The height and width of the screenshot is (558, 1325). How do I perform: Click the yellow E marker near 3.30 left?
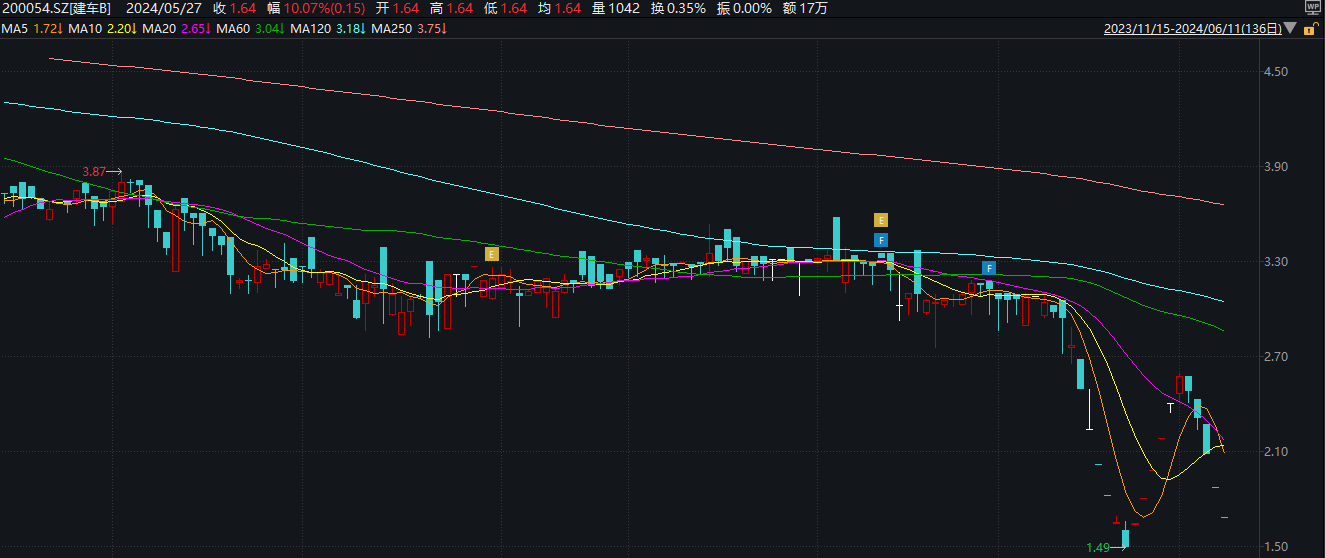click(491, 254)
